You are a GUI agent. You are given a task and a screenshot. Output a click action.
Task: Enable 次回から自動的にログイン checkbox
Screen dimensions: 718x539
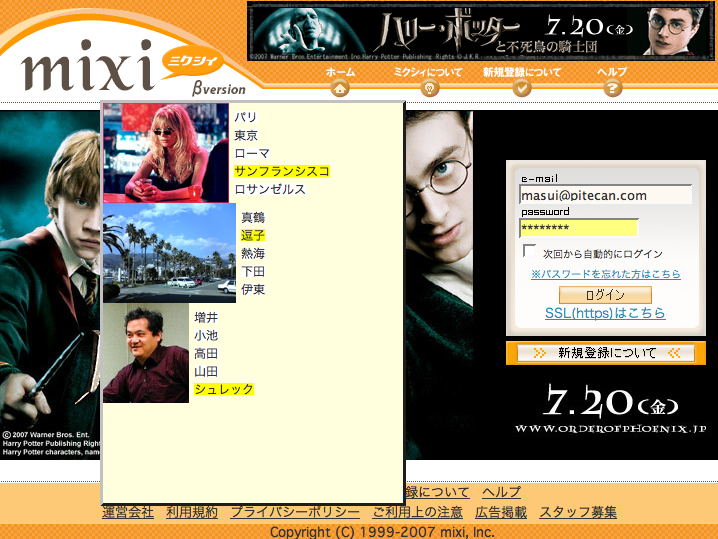point(529,251)
